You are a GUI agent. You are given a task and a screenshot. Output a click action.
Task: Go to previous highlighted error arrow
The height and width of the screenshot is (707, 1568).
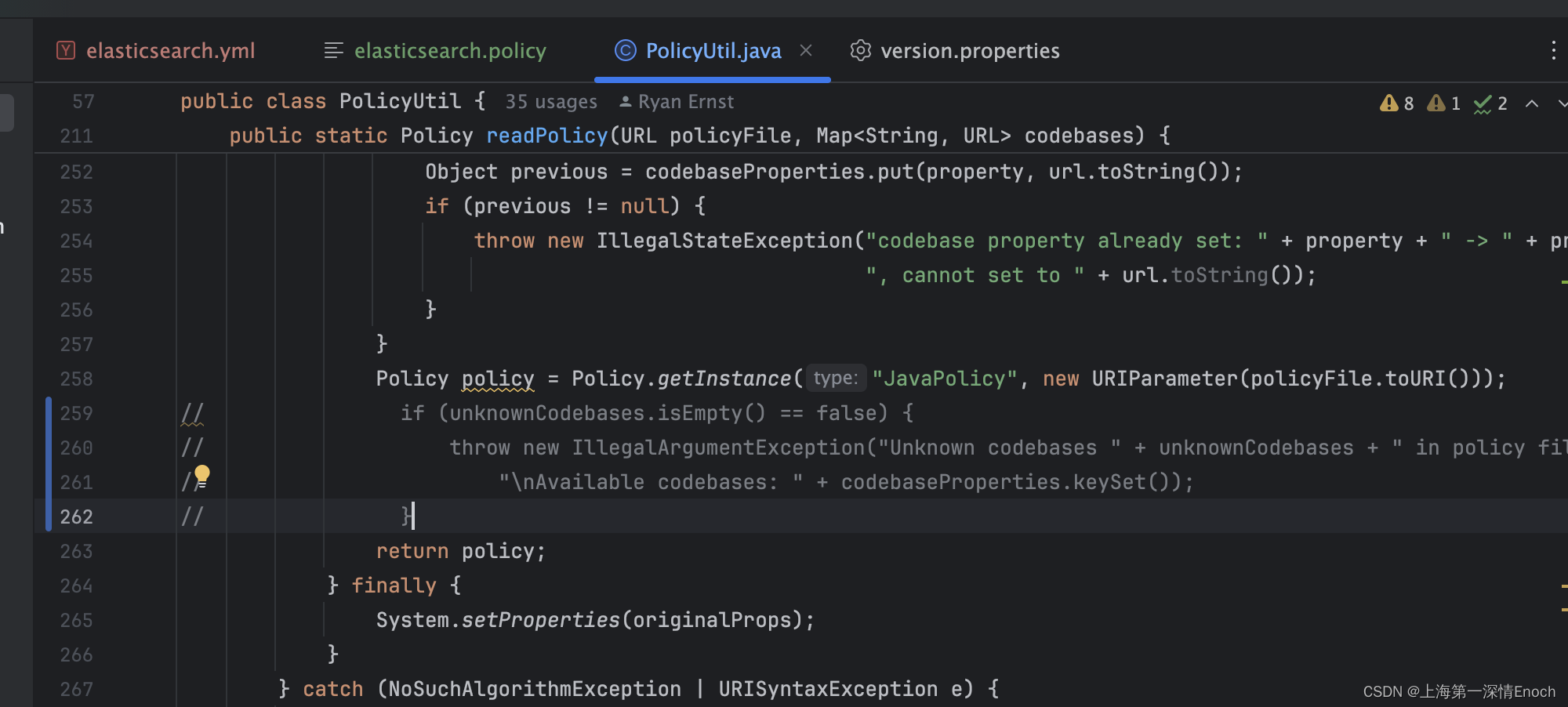[x=1531, y=103]
